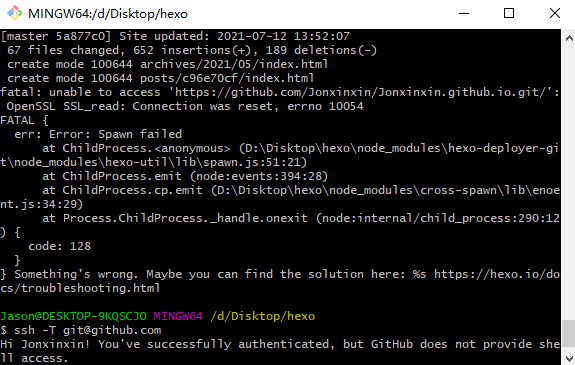The width and height of the screenshot is (575, 365).
Task: Click the yellow /d/Disktop/hexo path
Action: pos(262,316)
